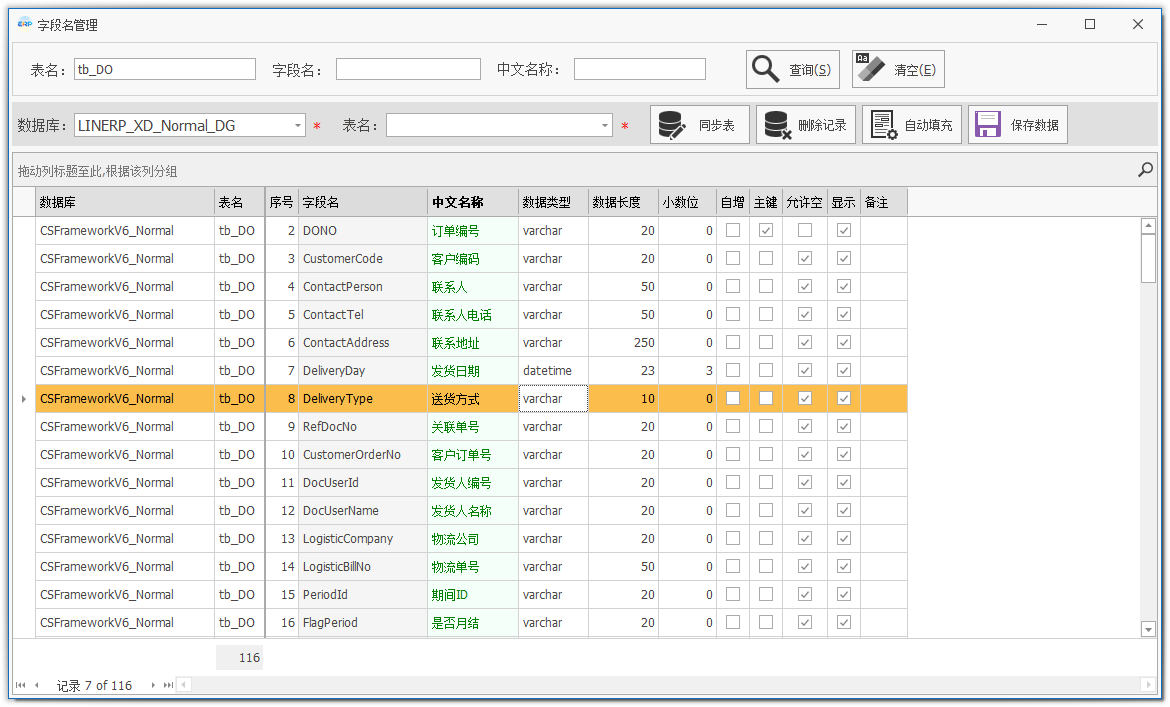Toggle 显示 checkbox for DeliveryType row

click(843, 398)
